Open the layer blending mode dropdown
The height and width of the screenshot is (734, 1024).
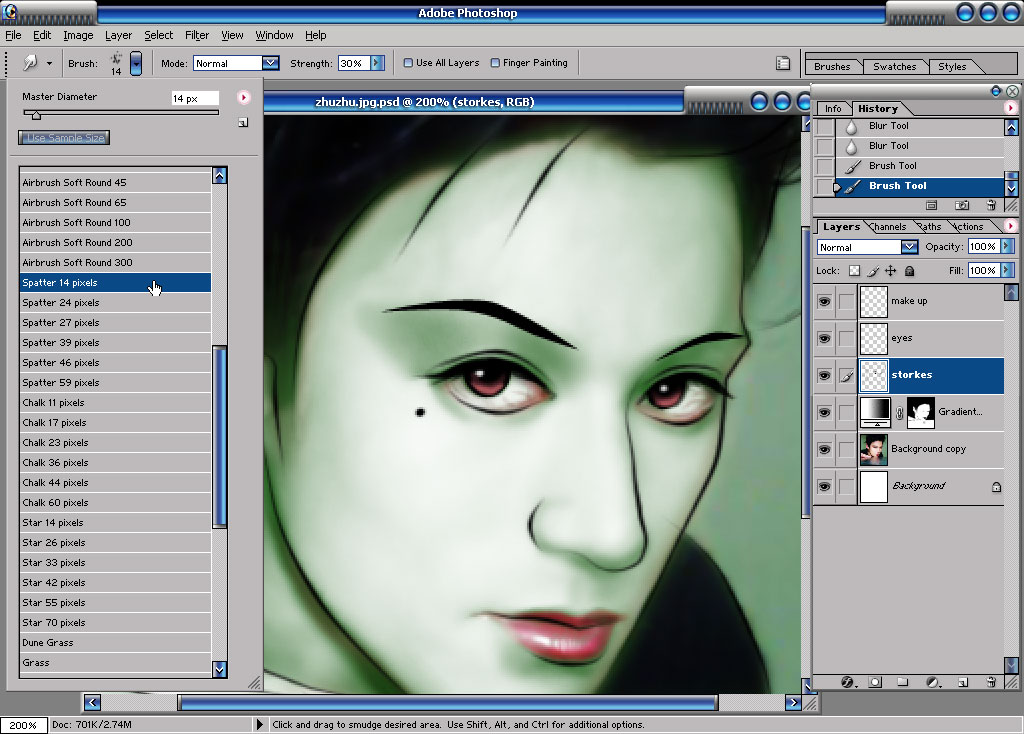pos(909,247)
